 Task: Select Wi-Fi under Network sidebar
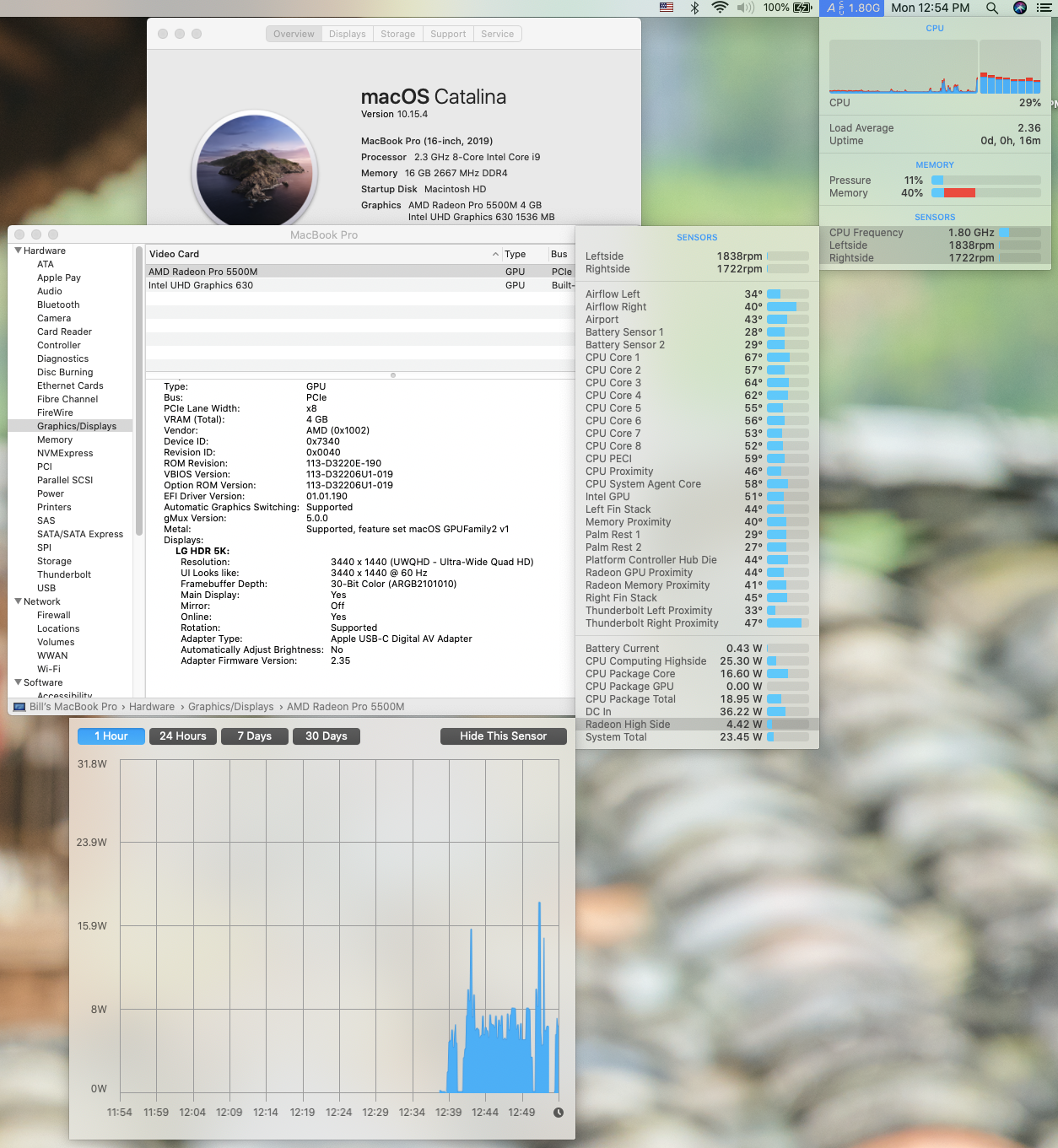(71, 669)
